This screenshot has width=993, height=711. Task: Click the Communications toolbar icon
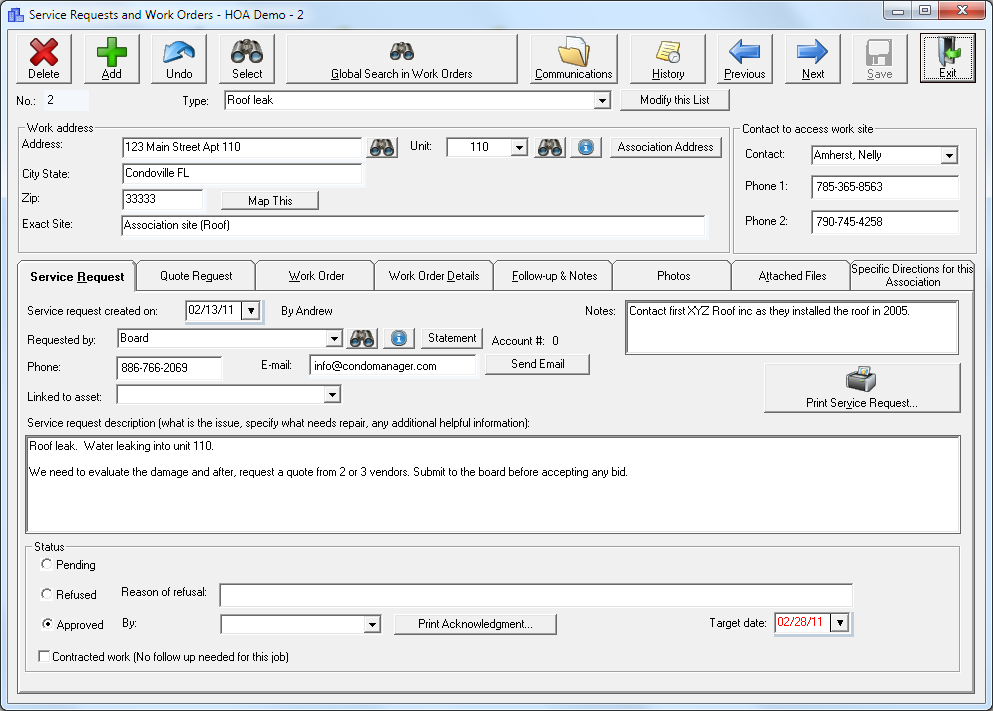click(572, 57)
